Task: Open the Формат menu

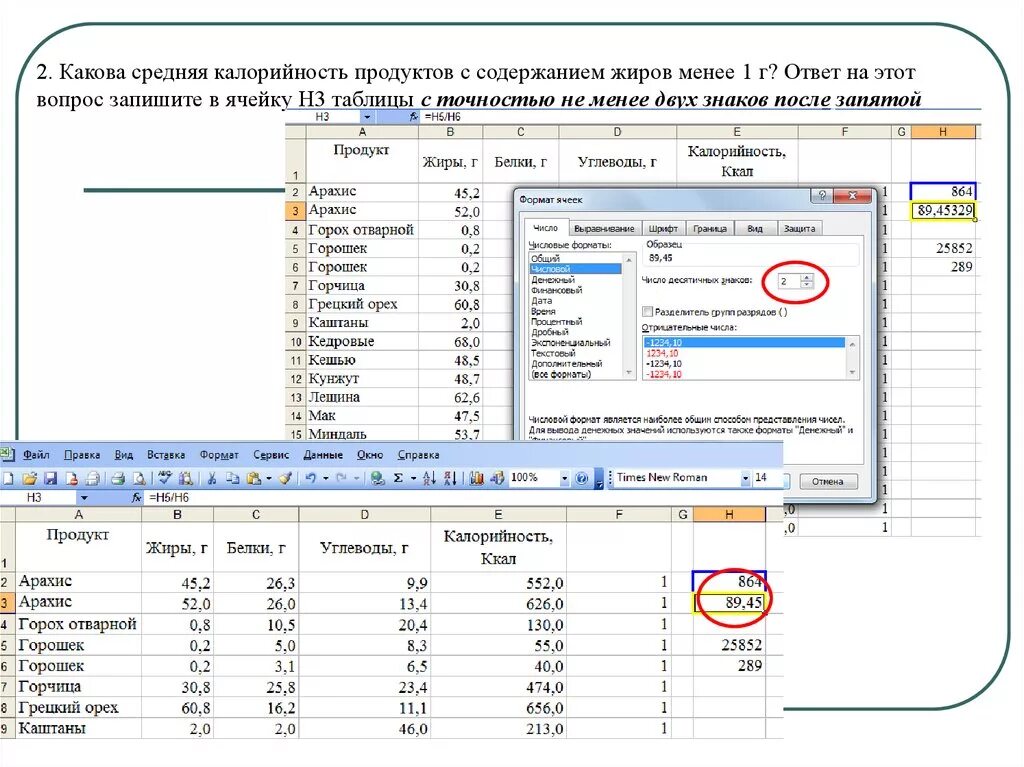Action: 219,455
